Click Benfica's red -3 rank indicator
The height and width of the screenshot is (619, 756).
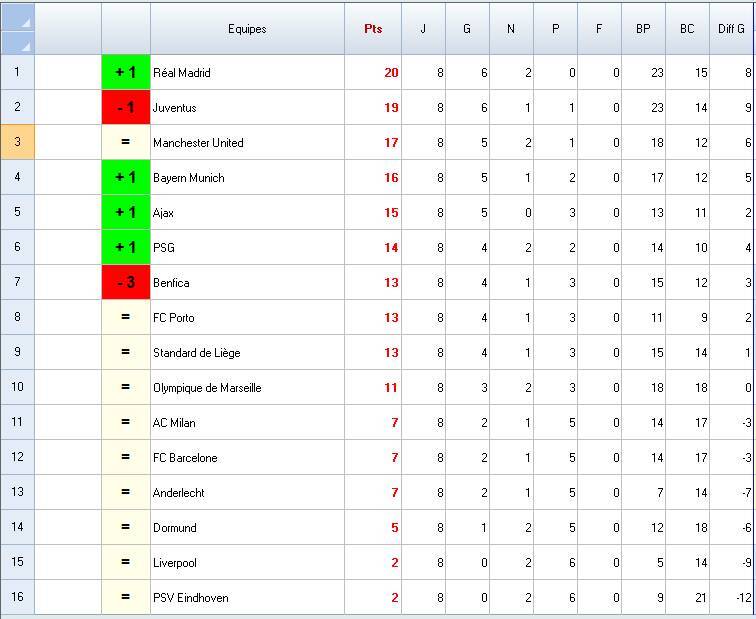pyautogui.click(x=125, y=282)
